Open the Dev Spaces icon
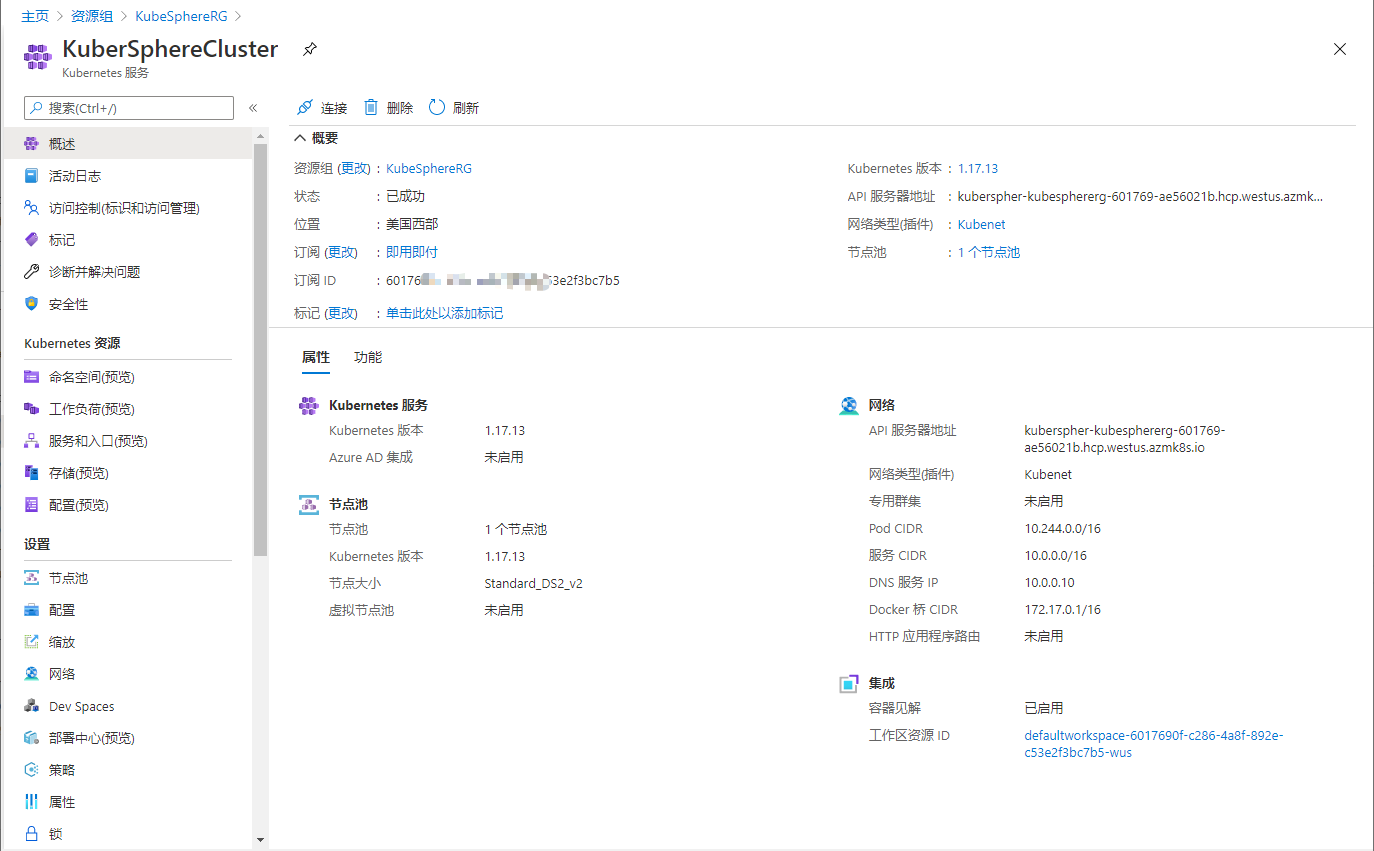Viewport: 1374px width, 851px height. coord(32,706)
